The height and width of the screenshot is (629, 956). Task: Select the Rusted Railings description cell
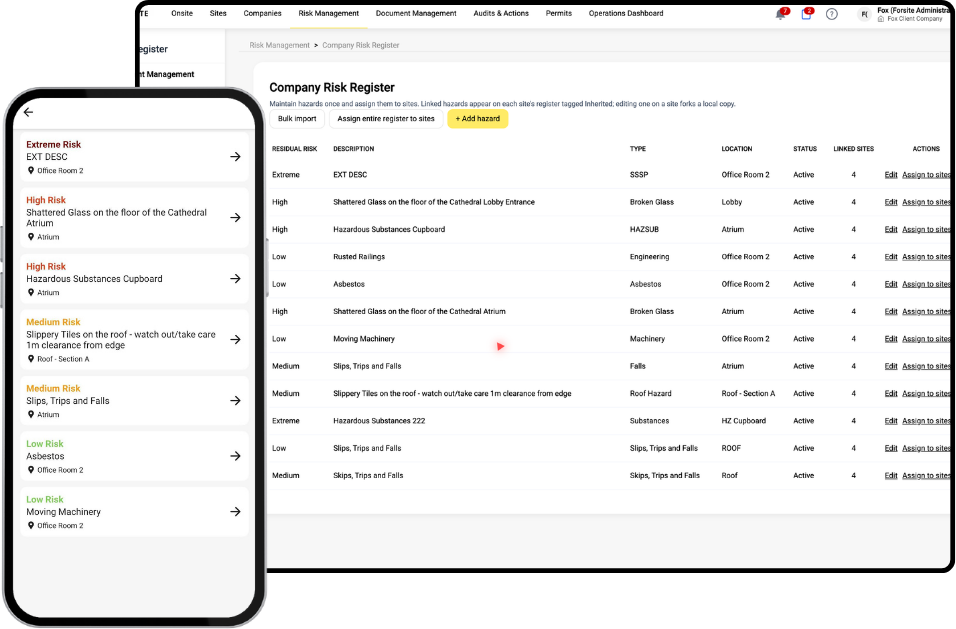click(x=359, y=257)
